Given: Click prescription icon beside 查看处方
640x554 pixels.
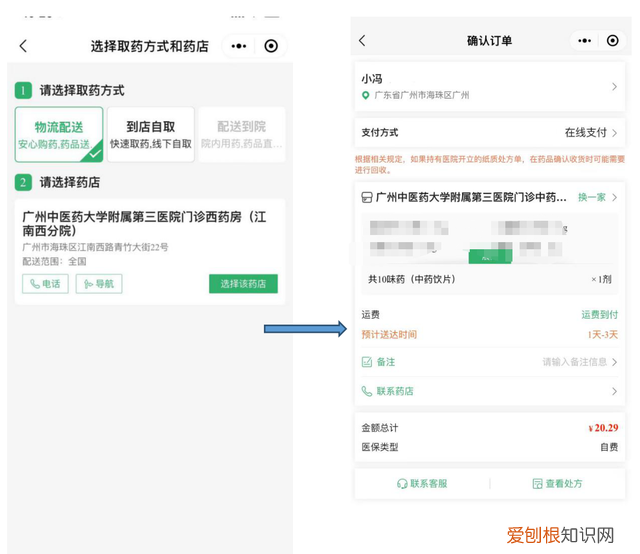Looking at the screenshot, I should point(538,484).
